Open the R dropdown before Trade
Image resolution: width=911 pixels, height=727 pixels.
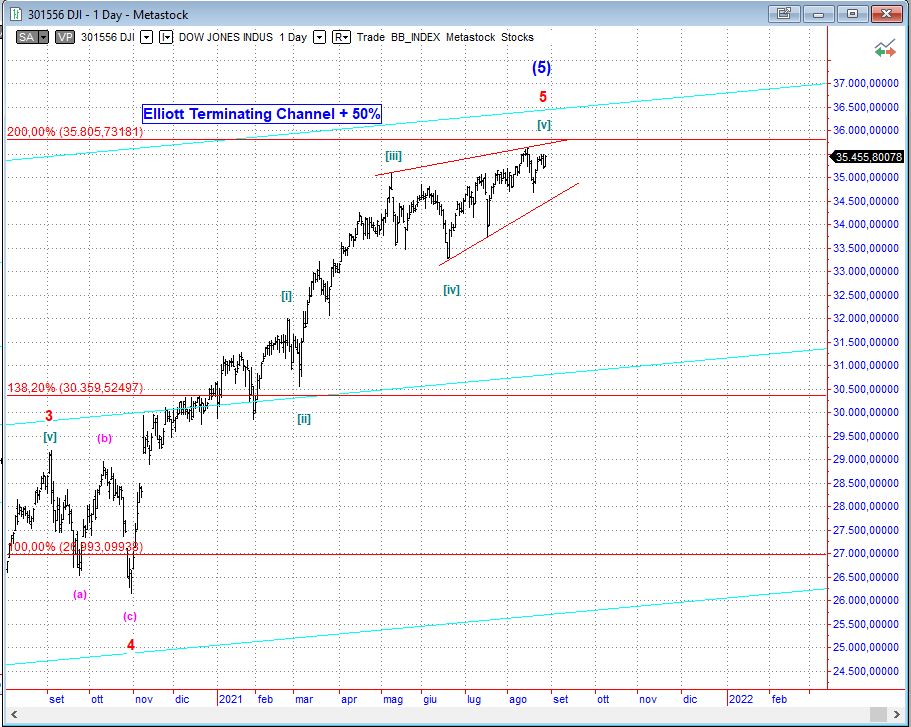click(x=341, y=37)
